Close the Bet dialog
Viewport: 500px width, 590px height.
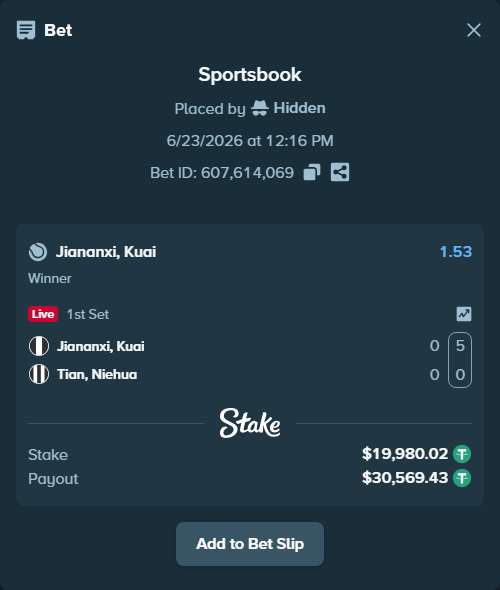tap(474, 30)
